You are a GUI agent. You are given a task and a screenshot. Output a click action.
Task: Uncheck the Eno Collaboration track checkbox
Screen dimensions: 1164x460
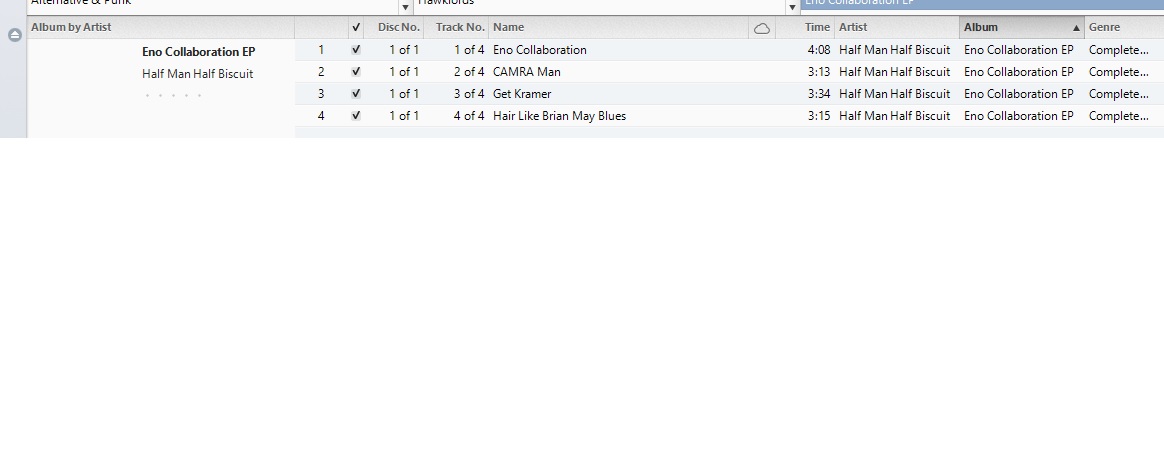click(x=356, y=50)
